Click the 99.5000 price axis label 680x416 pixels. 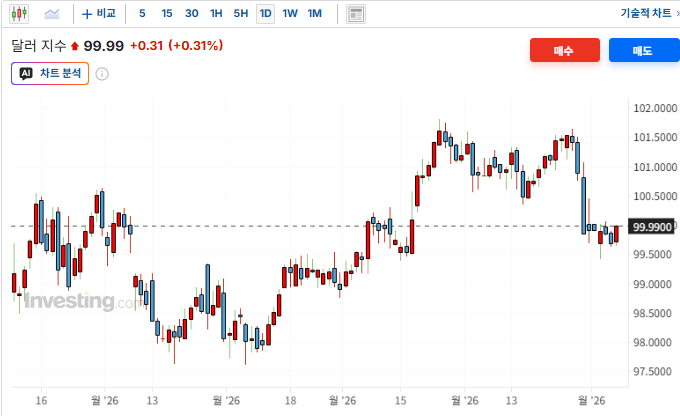pos(655,255)
